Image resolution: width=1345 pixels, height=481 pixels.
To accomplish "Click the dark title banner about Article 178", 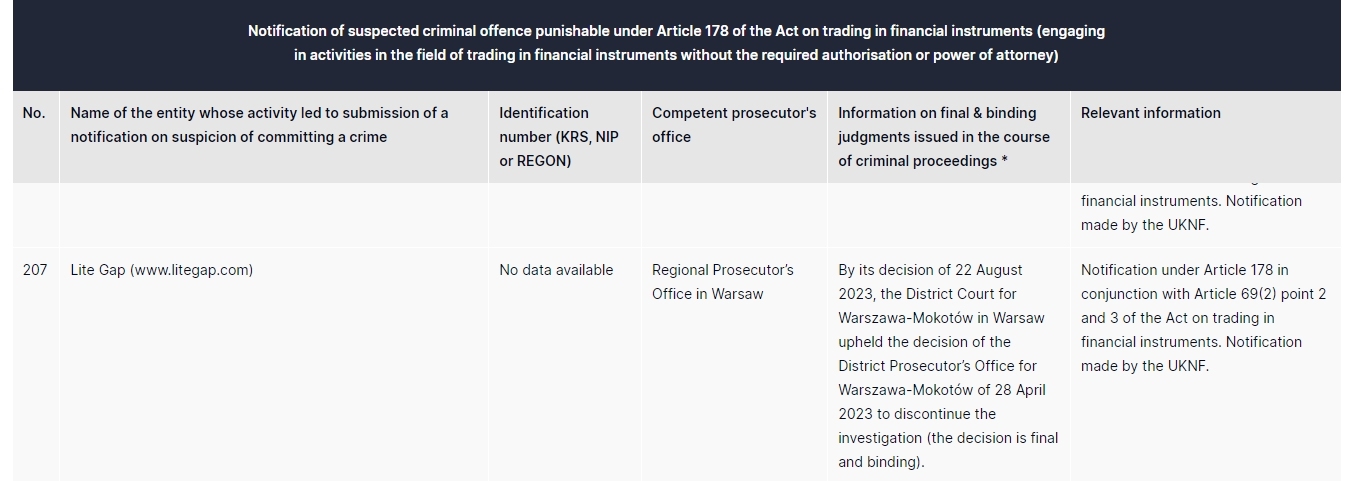I will tap(676, 43).
